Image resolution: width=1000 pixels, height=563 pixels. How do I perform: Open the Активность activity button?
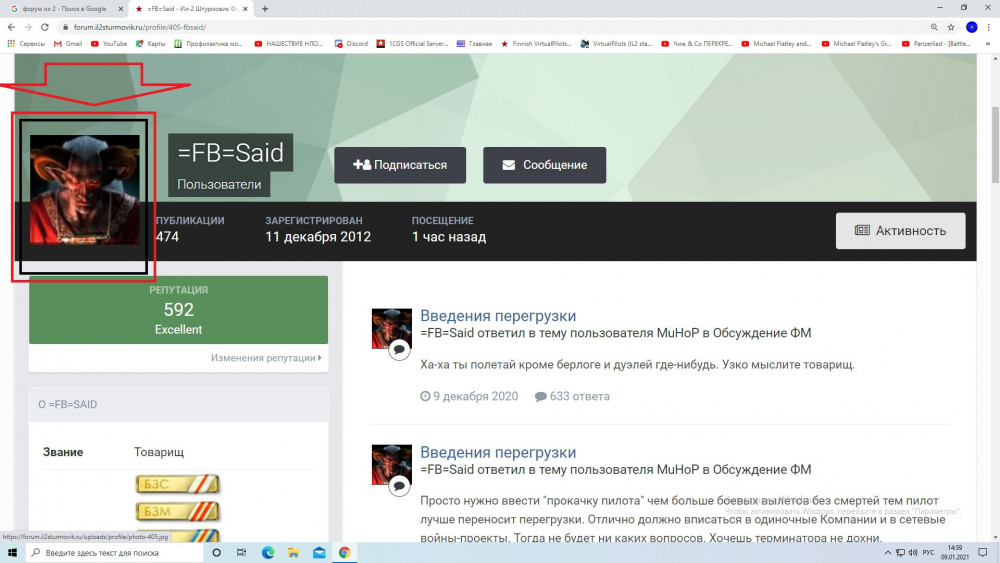(x=901, y=231)
